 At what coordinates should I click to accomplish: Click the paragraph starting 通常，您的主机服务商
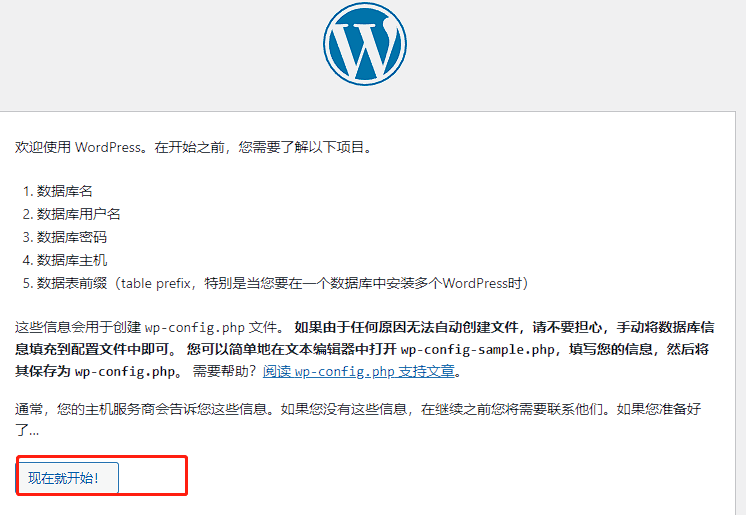click(358, 420)
